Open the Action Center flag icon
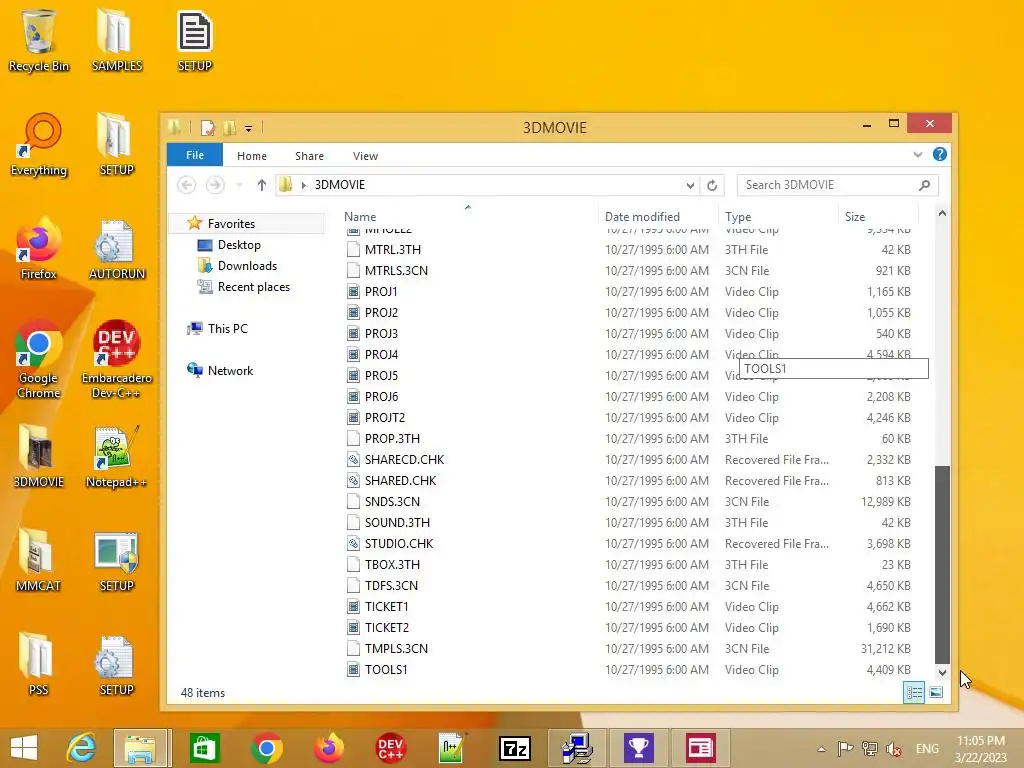Screen dimensions: 1024x768 845,749
